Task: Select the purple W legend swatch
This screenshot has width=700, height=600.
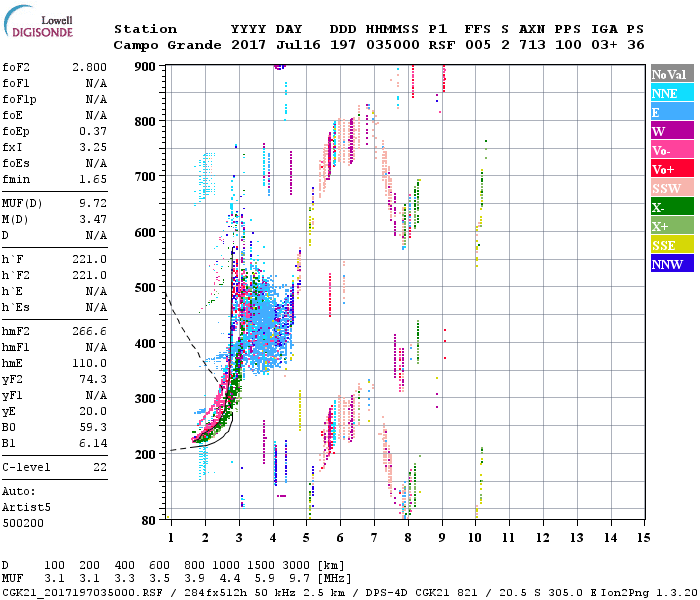Action: coord(671,131)
